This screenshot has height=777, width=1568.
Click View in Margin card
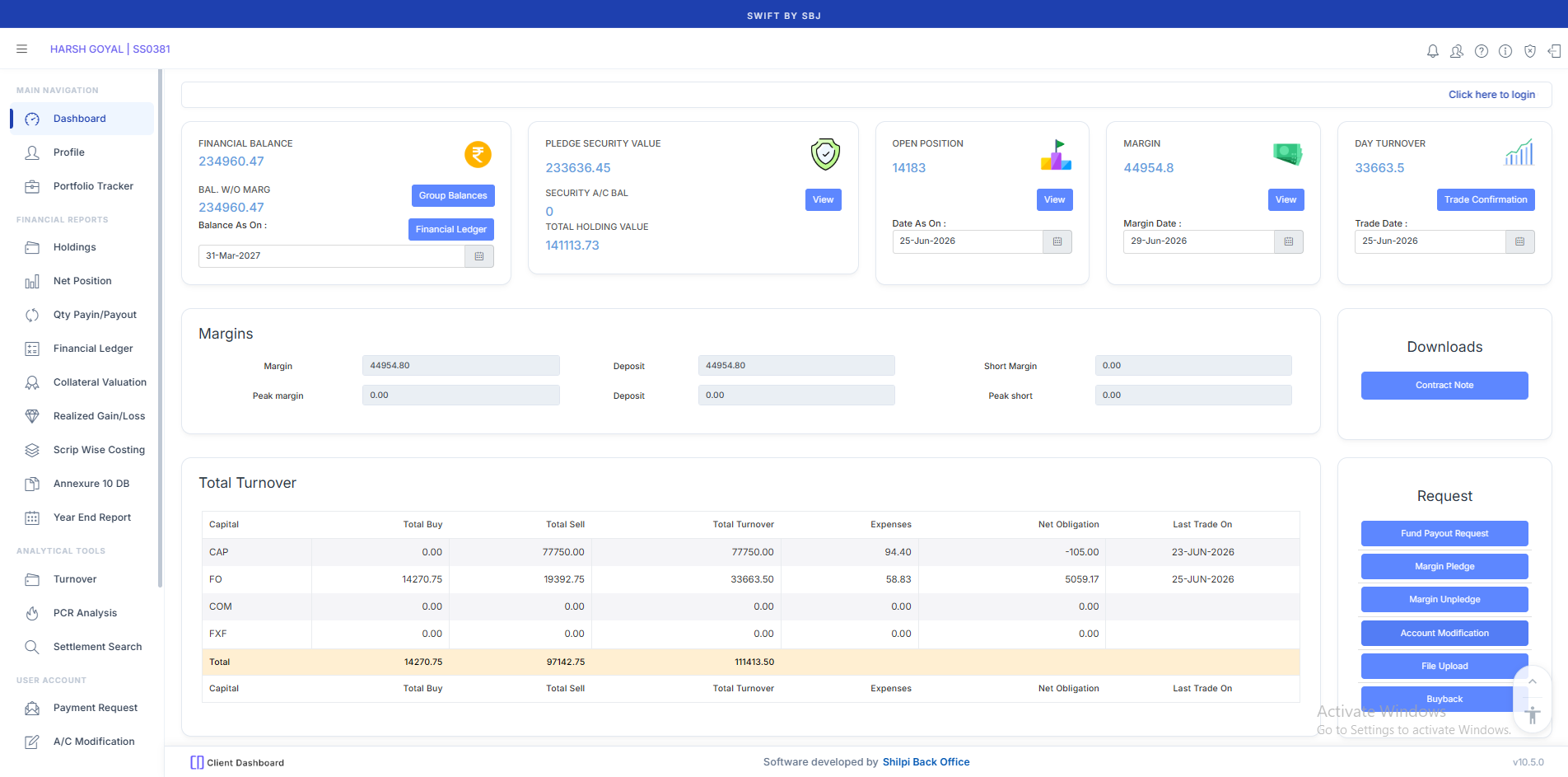click(x=1286, y=200)
